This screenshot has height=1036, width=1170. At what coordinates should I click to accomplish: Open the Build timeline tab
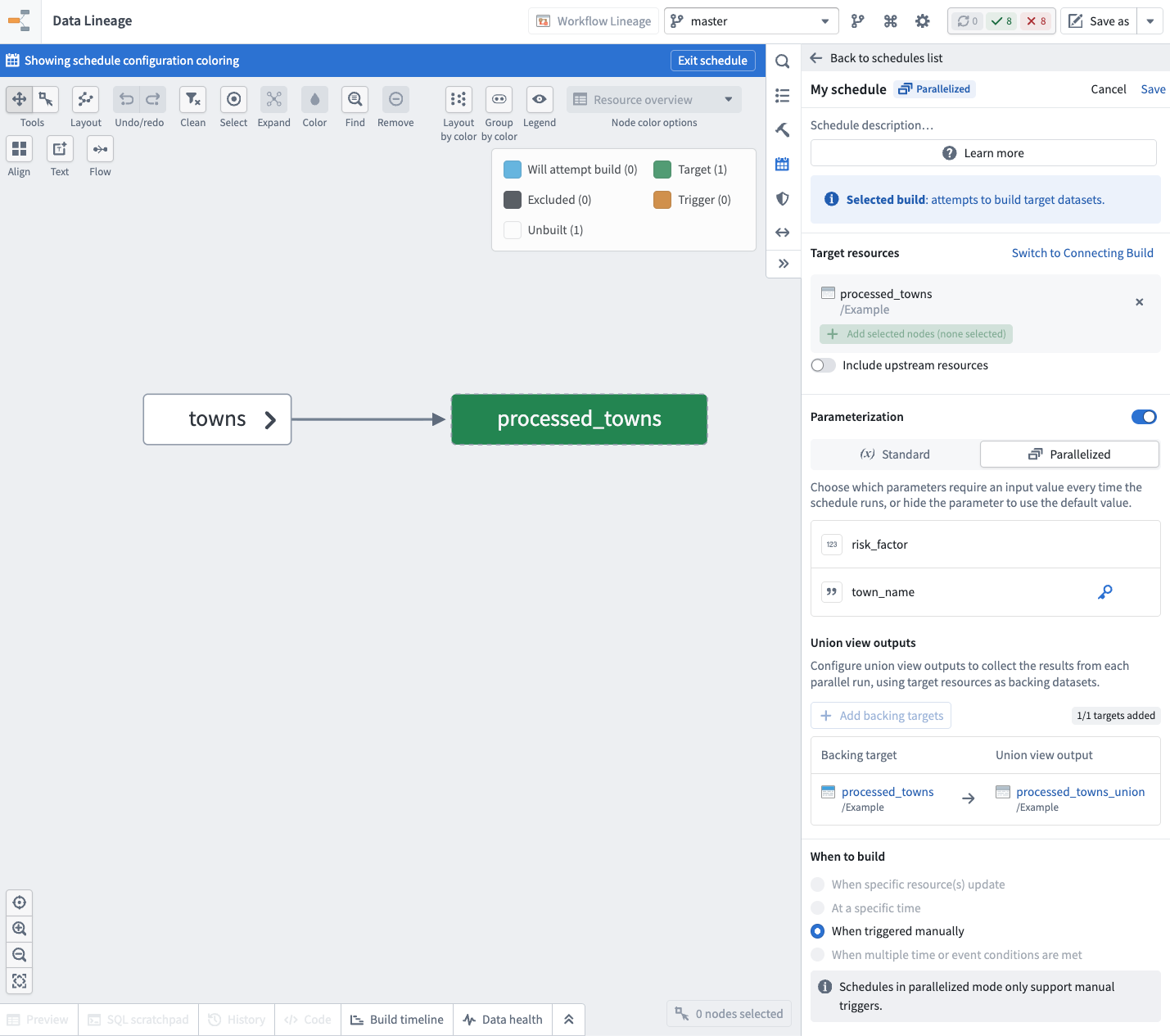(397, 1020)
